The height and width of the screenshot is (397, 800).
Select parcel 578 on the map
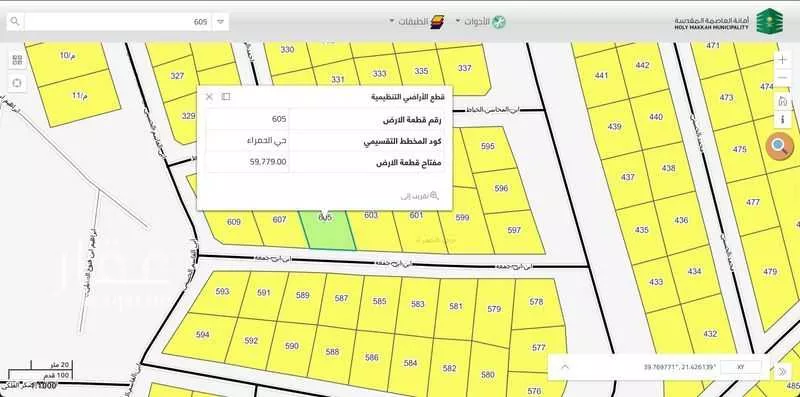[x=537, y=302]
